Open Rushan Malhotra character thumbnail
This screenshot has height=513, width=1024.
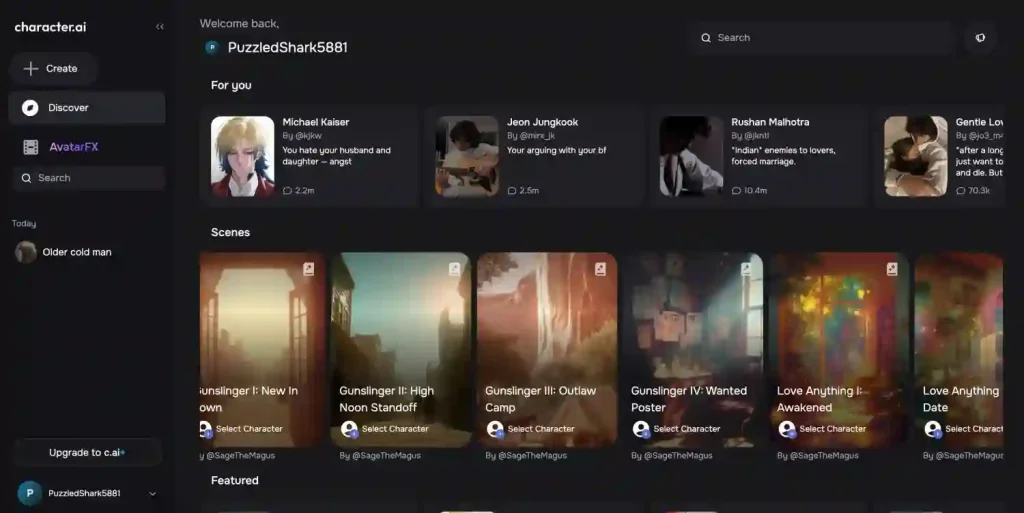coord(692,157)
